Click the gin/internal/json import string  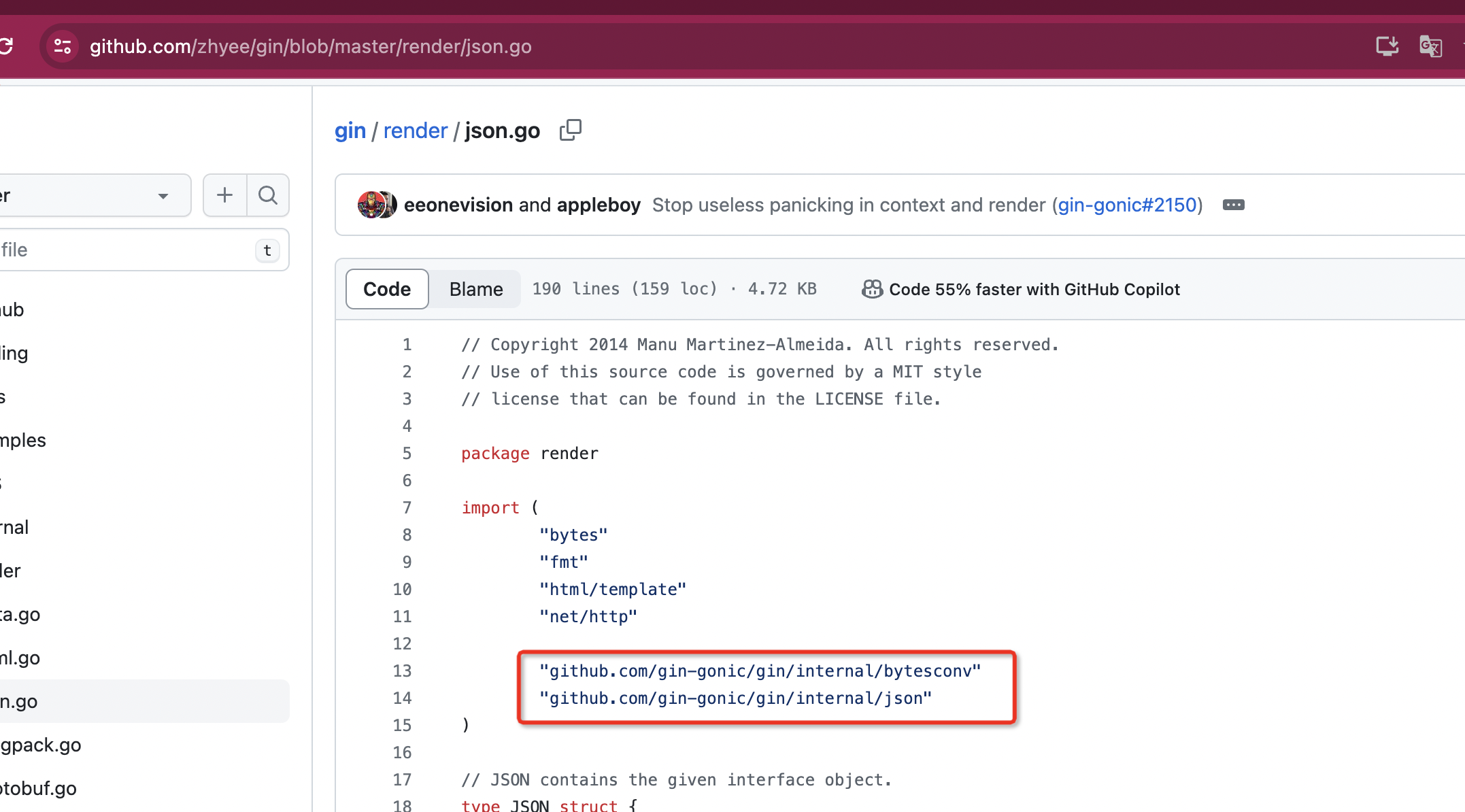[x=736, y=698]
